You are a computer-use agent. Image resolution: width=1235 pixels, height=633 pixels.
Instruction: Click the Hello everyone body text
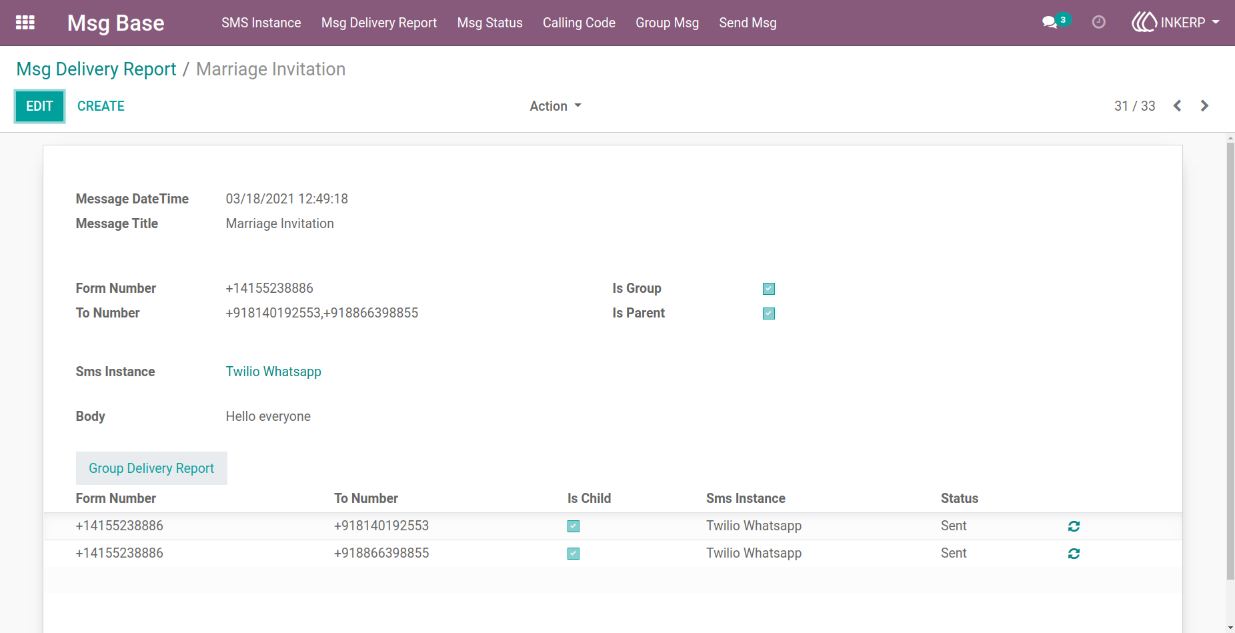click(268, 416)
